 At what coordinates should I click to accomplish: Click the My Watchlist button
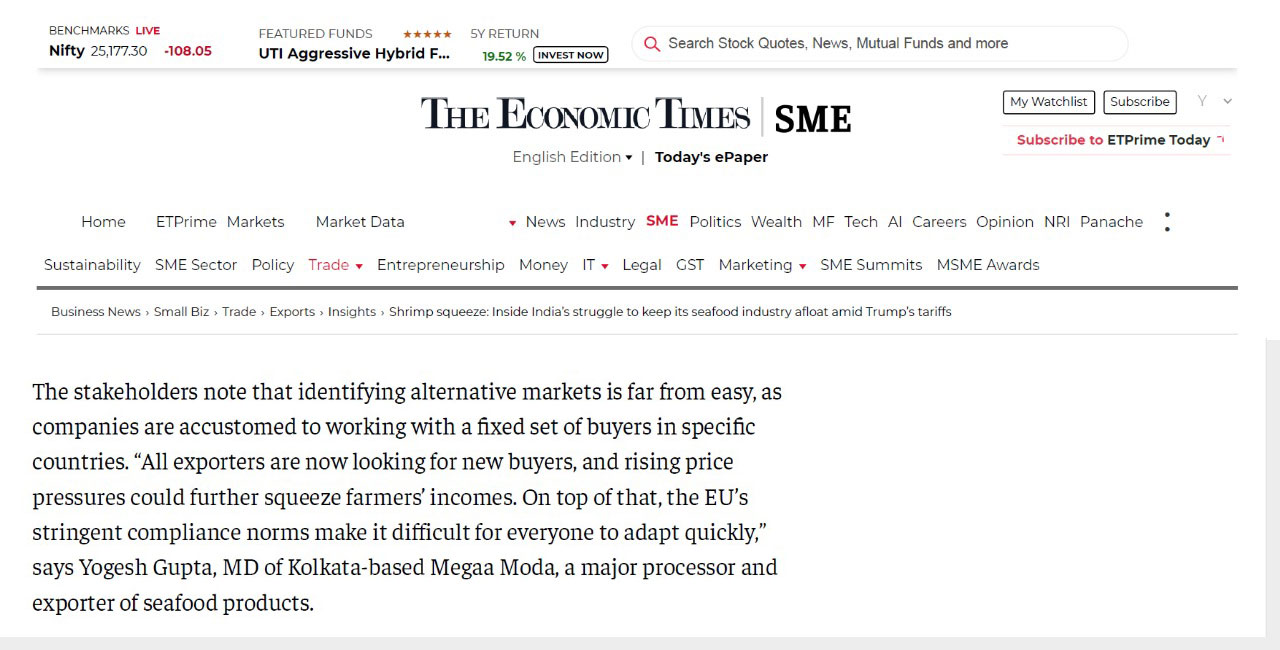(x=1048, y=102)
